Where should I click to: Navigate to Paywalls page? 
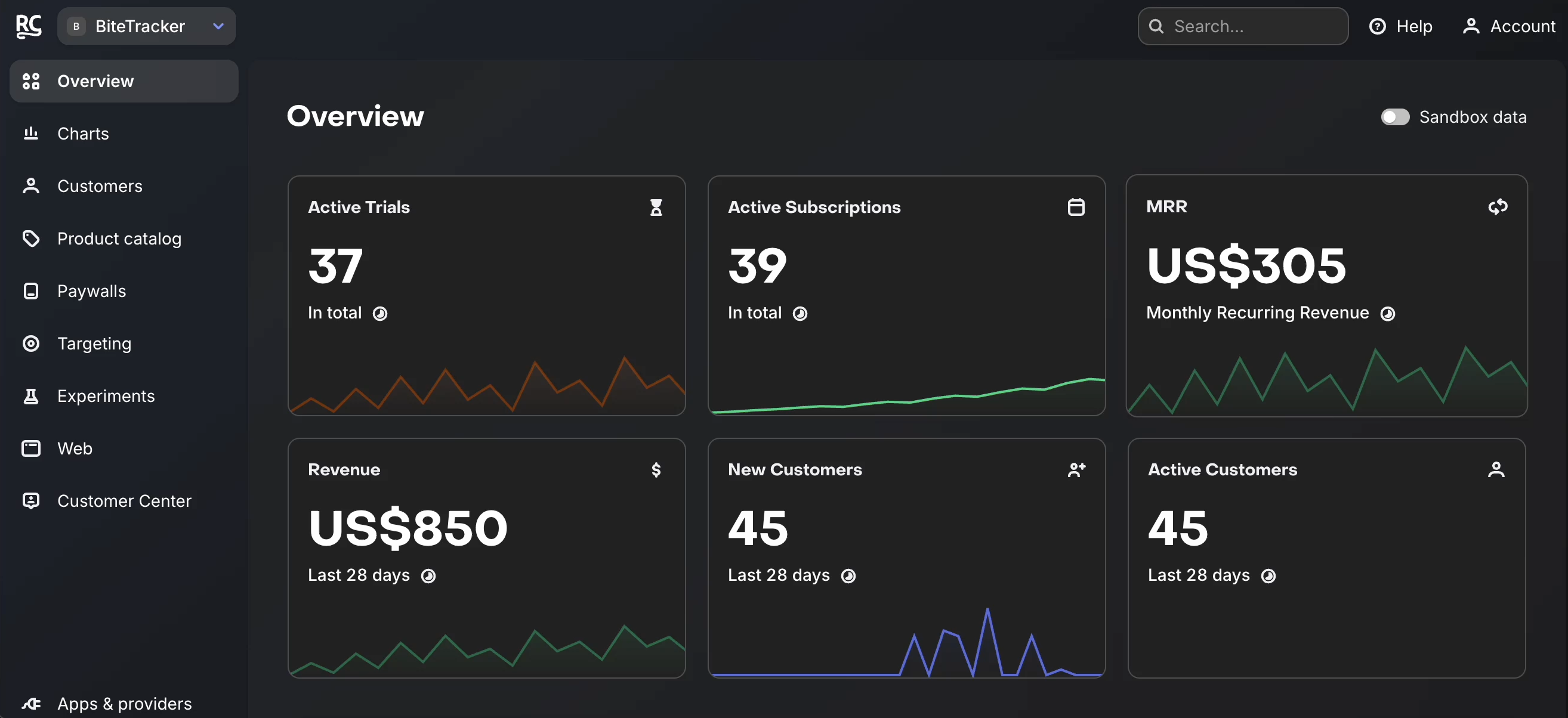pos(91,291)
